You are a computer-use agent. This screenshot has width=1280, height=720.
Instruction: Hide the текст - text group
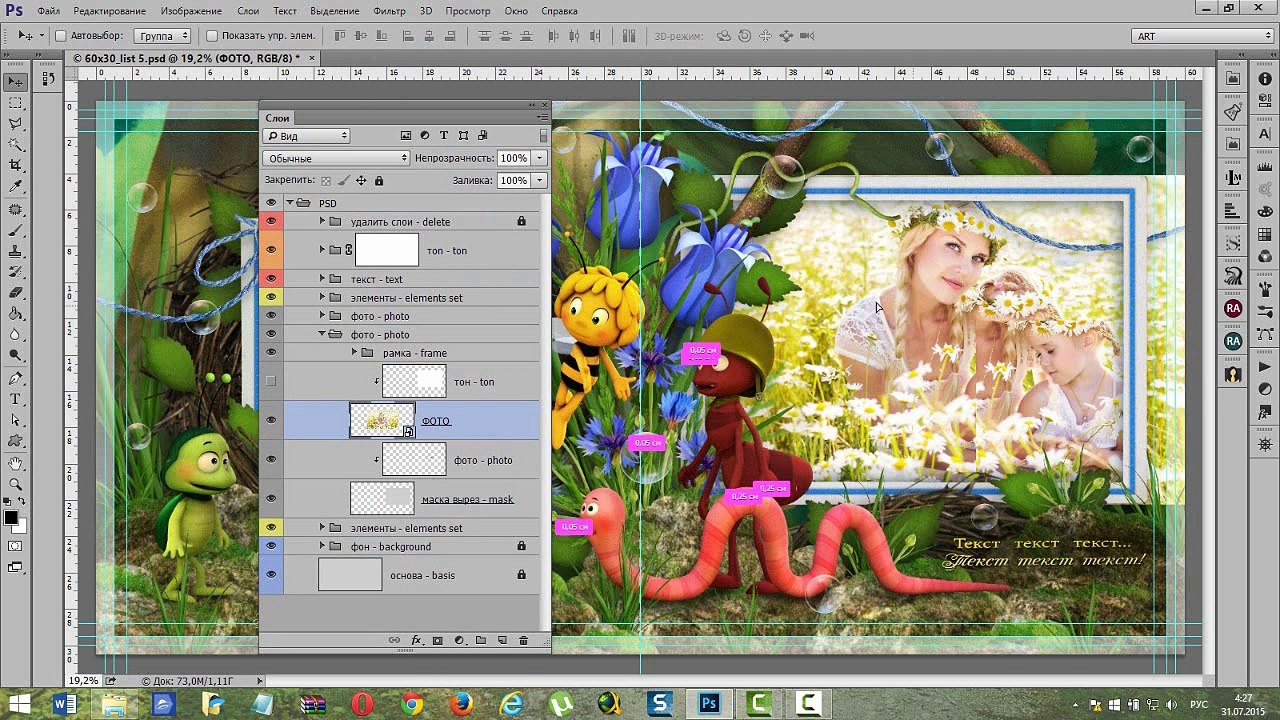tap(271, 279)
